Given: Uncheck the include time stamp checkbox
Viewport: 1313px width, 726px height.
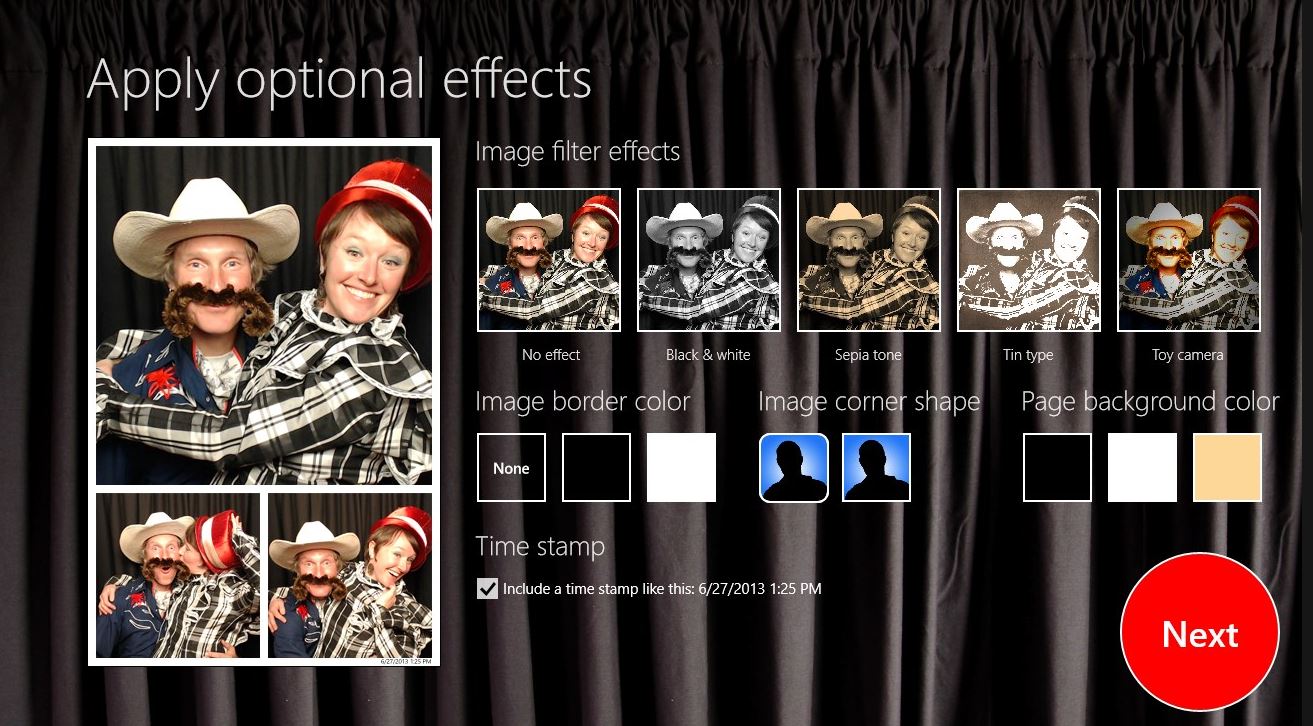Looking at the screenshot, I should pyautogui.click(x=487, y=589).
